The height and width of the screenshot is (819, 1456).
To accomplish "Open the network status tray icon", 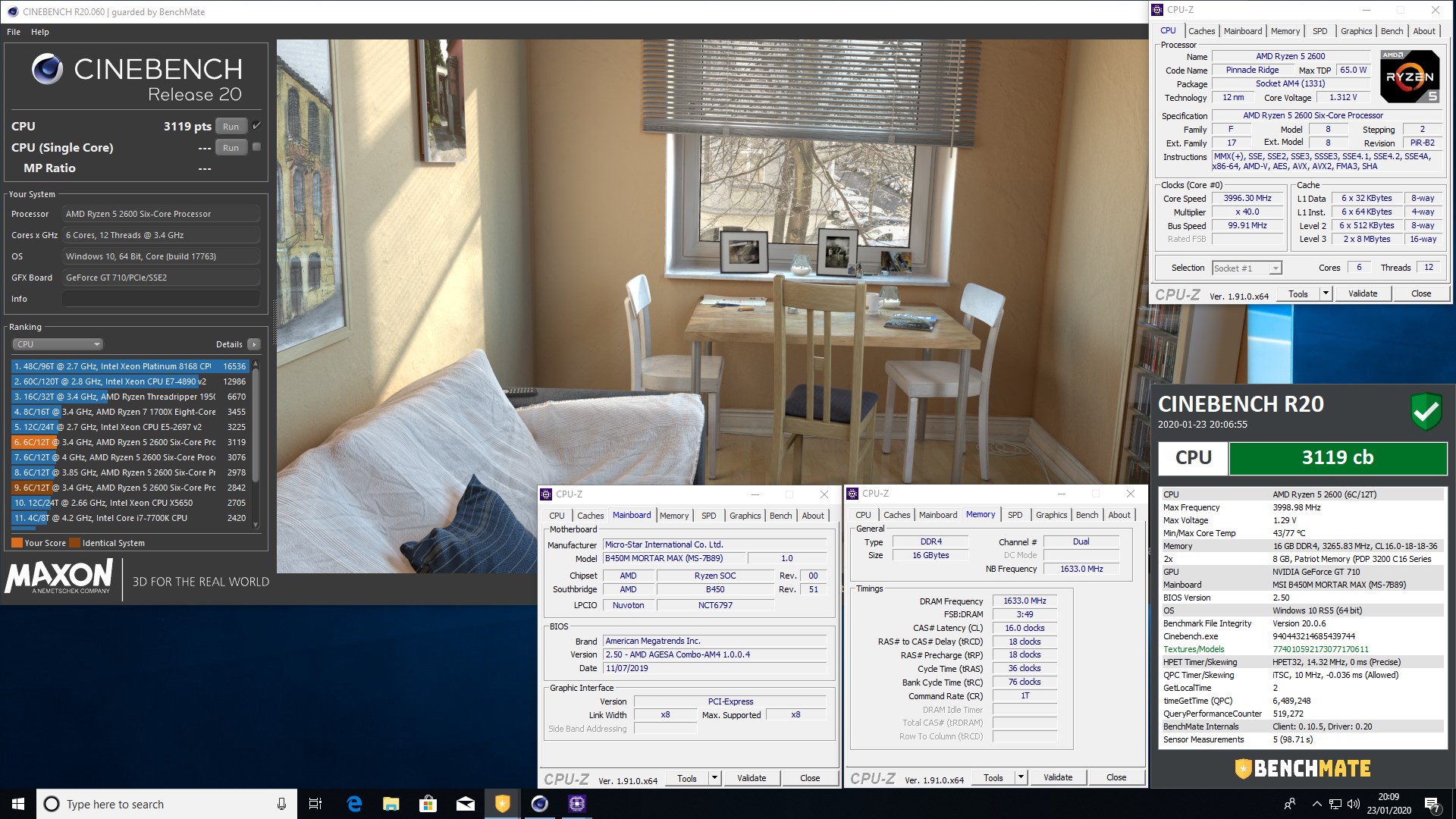I will click(x=1335, y=804).
